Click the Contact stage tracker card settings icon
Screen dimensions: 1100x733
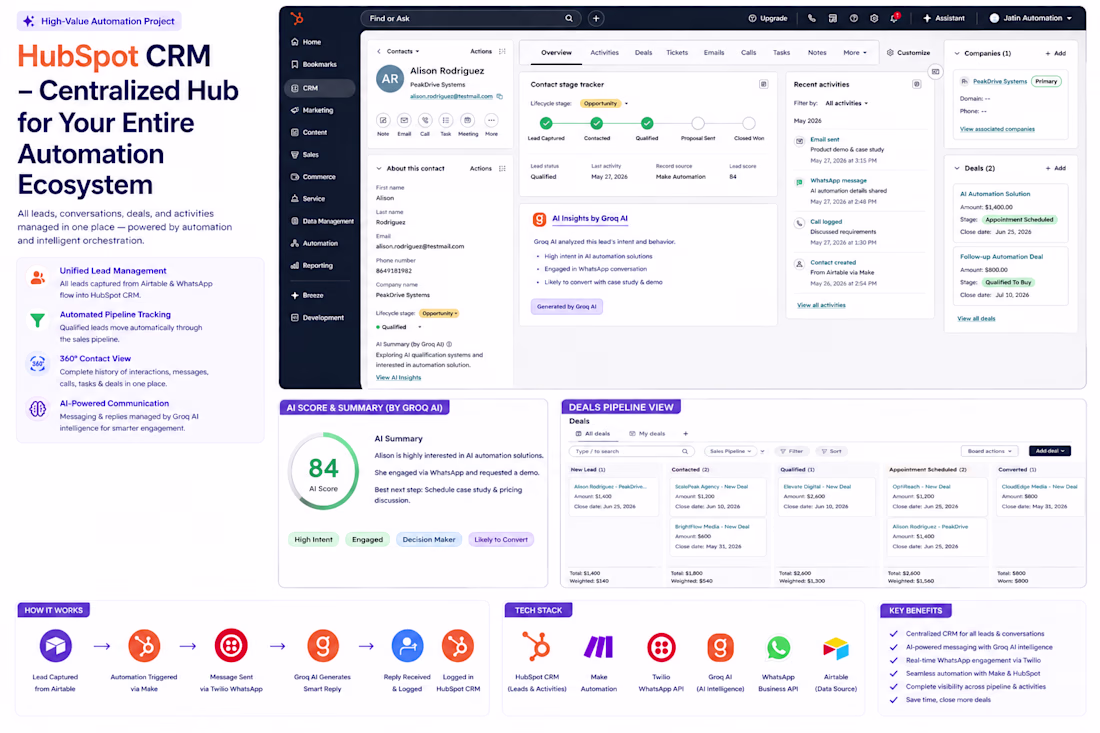coord(763,84)
